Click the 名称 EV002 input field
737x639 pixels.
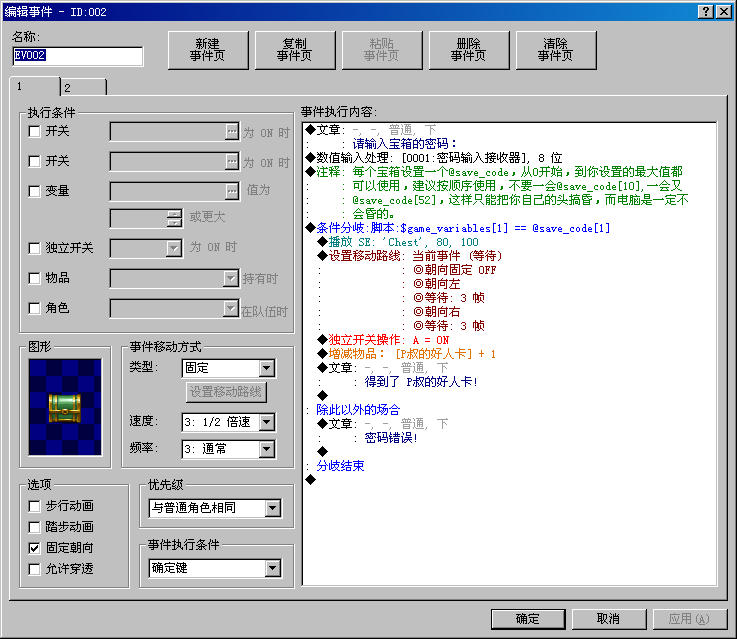(x=78, y=55)
